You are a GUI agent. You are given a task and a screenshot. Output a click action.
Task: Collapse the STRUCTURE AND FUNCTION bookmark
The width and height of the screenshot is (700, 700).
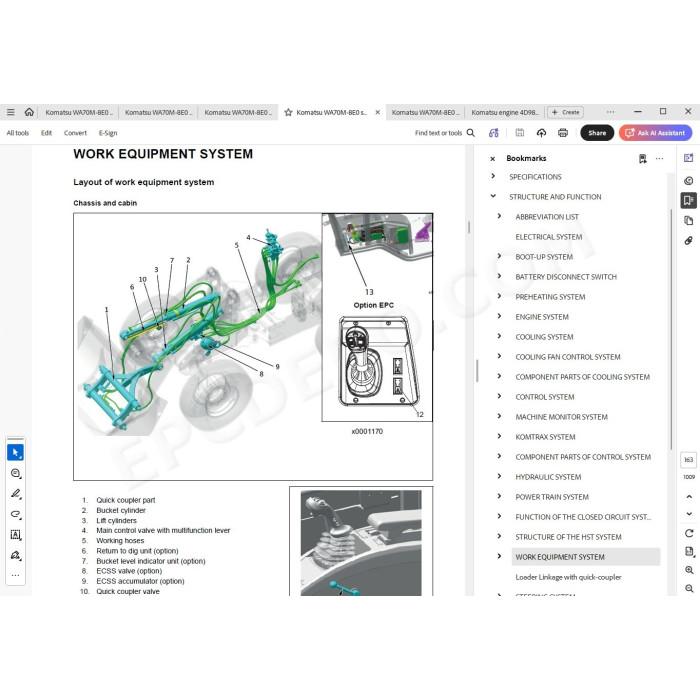(x=493, y=196)
